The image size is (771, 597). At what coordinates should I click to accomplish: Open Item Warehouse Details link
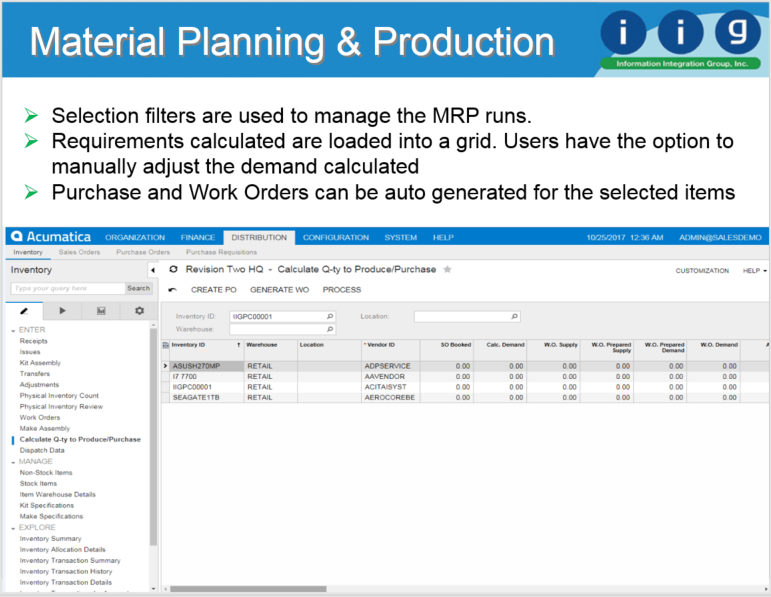point(58,495)
